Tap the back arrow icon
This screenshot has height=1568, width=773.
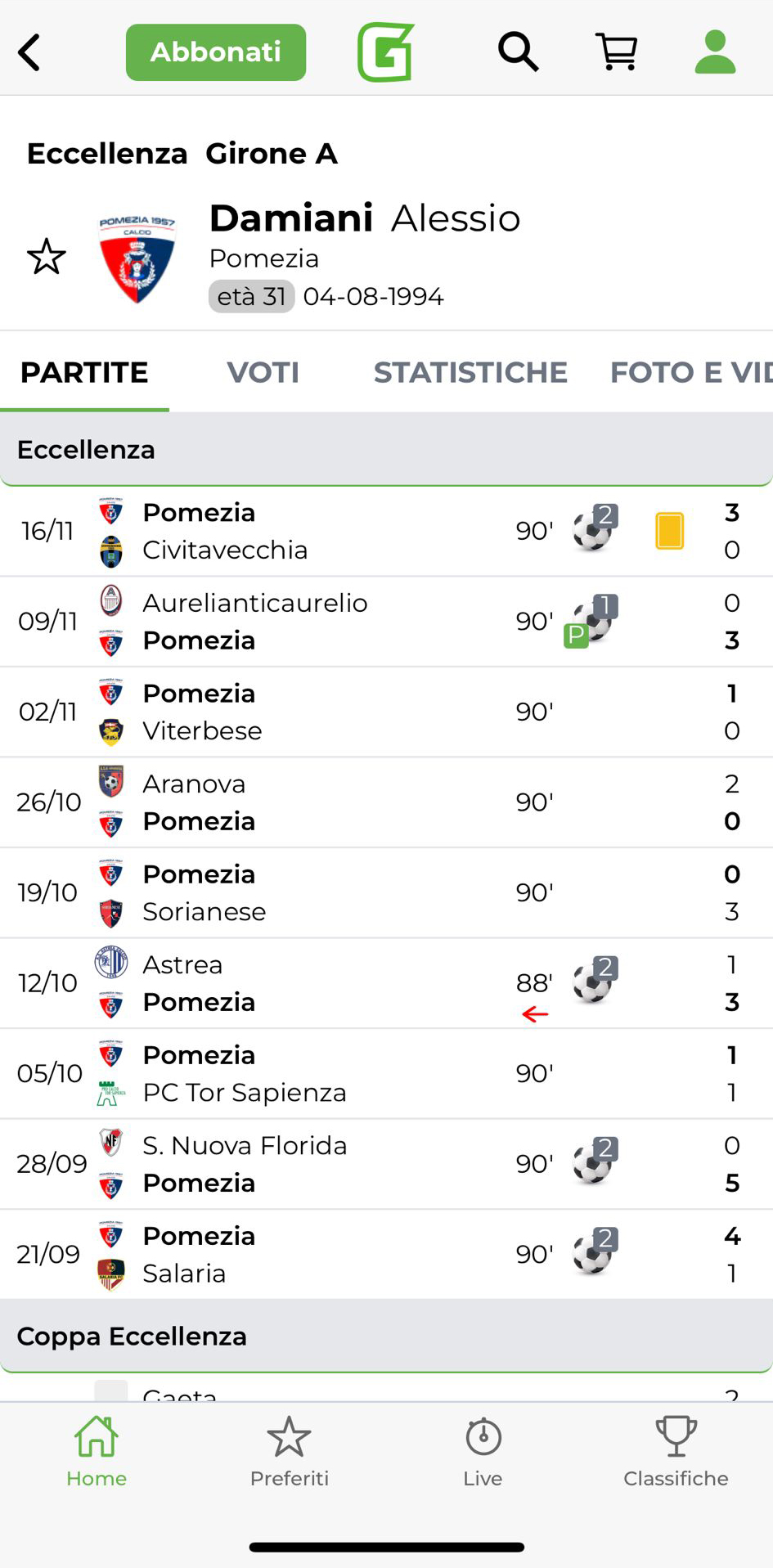point(30,53)
